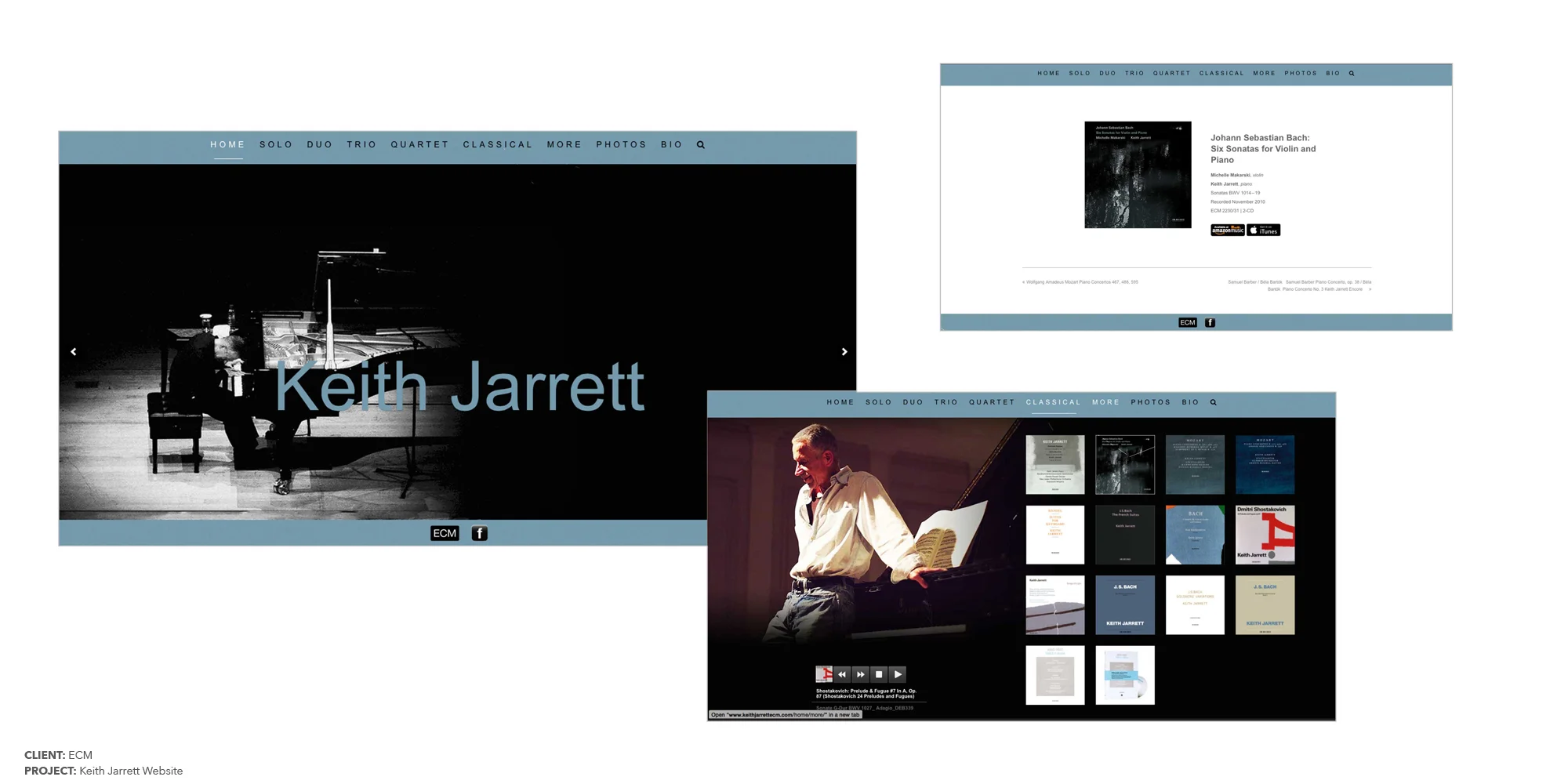Select PHOTOS on the album detail page nav
The height and width of the screenshot is (784, 1568).
[x=1301, y=74]
